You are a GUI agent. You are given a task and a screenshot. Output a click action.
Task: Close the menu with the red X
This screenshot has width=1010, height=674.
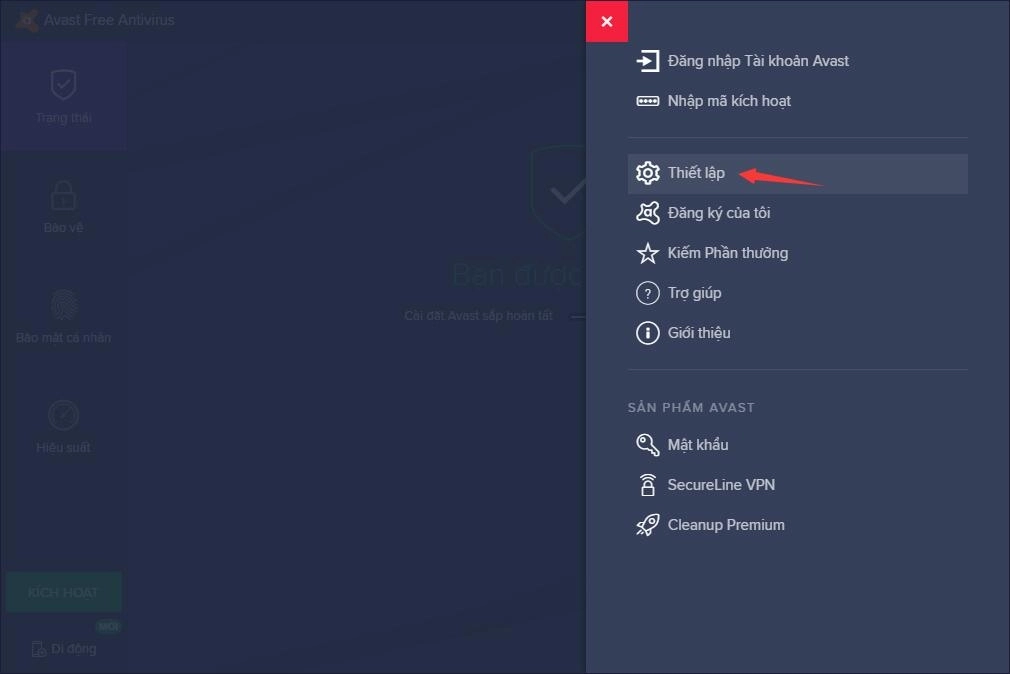(x=607, y=20)
